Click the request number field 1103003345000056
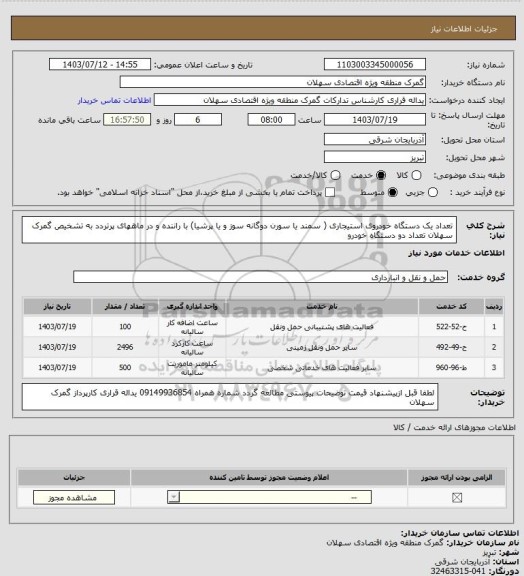 point(375,64)
